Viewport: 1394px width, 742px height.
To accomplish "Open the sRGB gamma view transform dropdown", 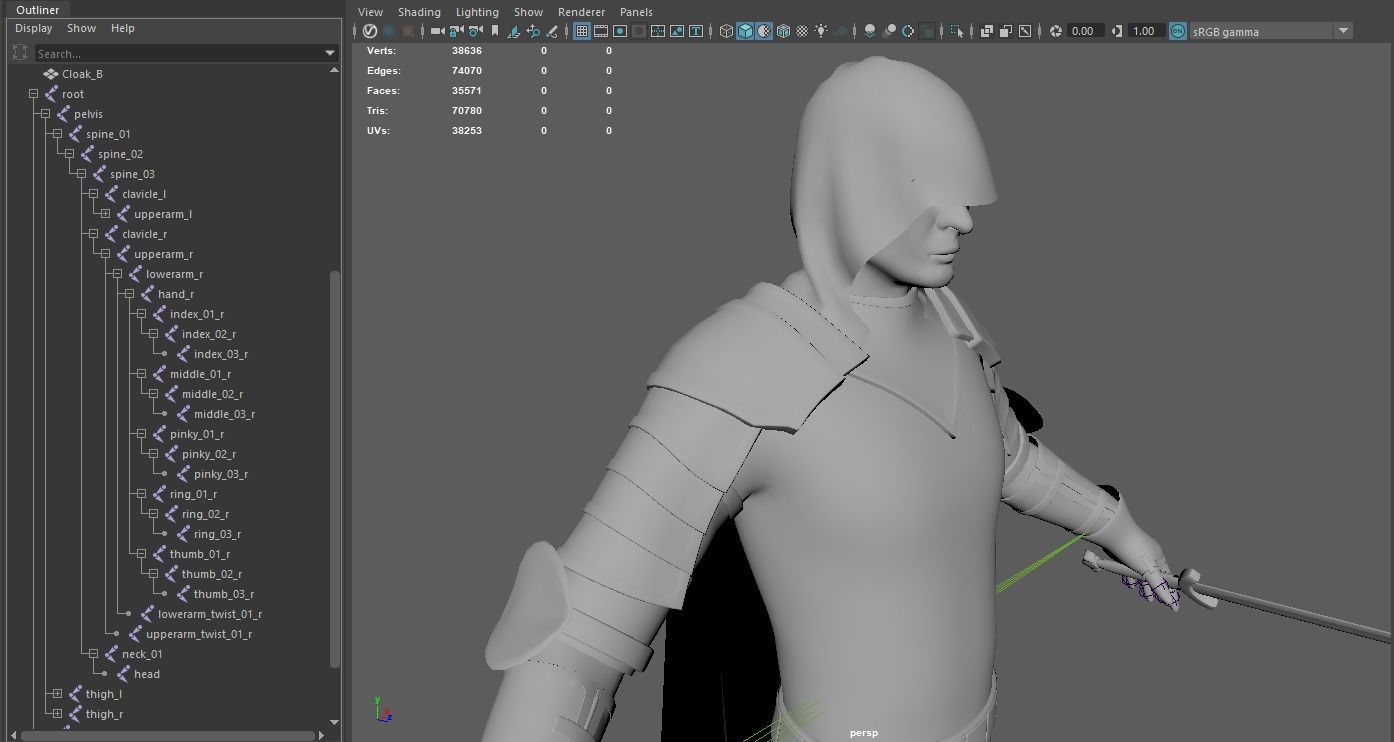I will (x=1343, y=31).
